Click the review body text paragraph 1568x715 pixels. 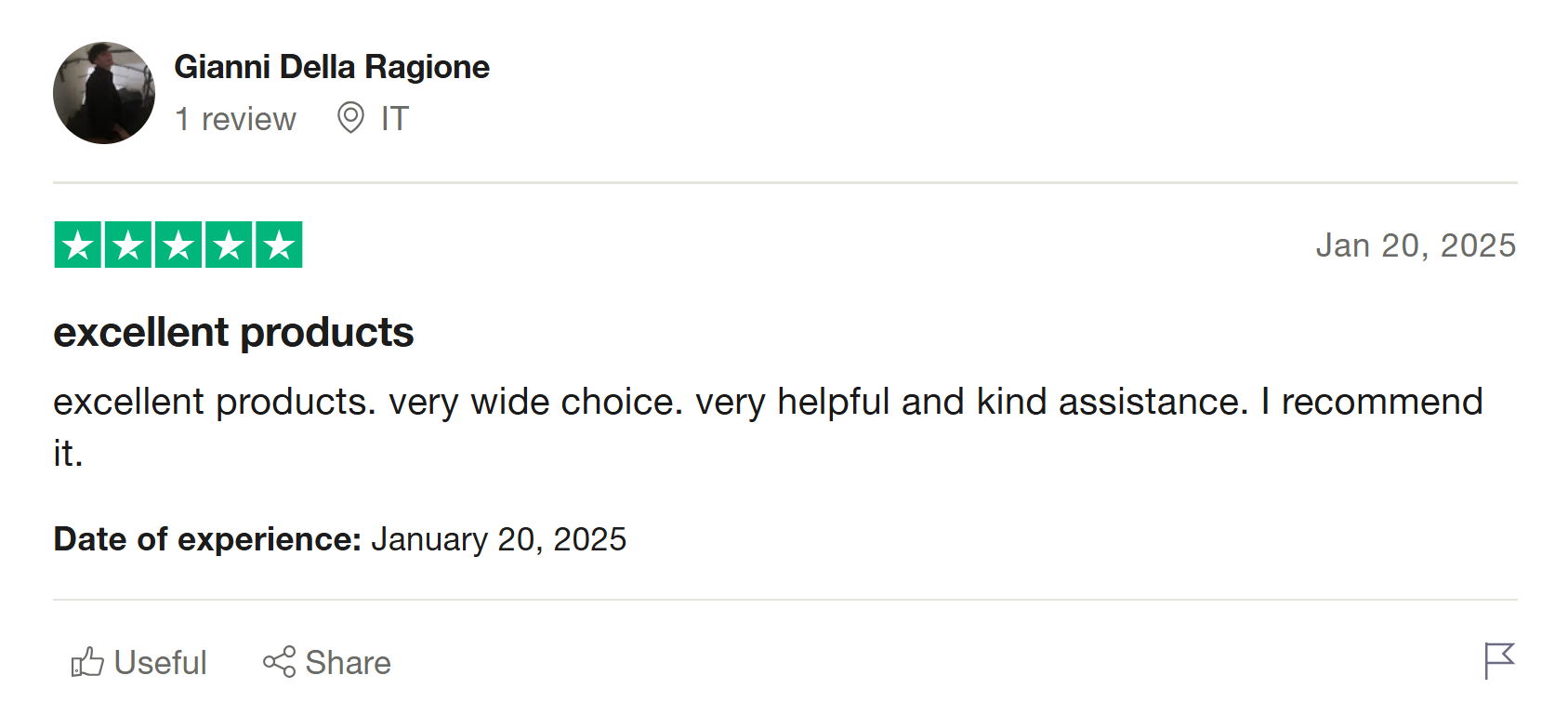[768, 403]
